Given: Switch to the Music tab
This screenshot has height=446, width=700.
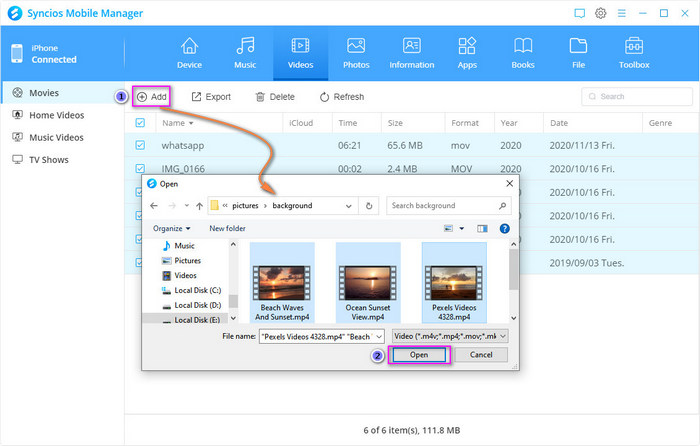Looking at the screenshot, I should coord(245,53).
